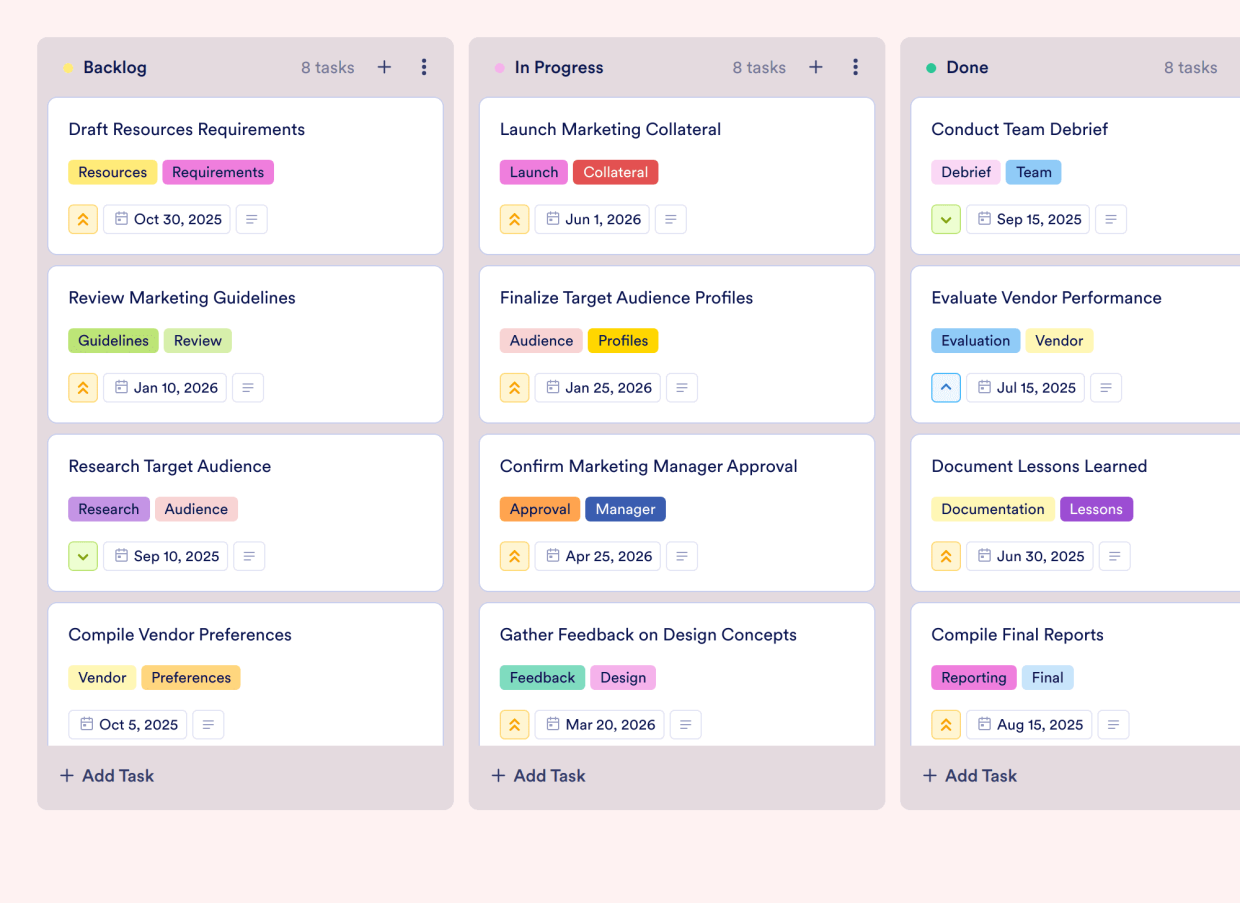The image size is (1240, 903).
Task: Click the plus icon in the Backlog header
Action: [384, 67]
